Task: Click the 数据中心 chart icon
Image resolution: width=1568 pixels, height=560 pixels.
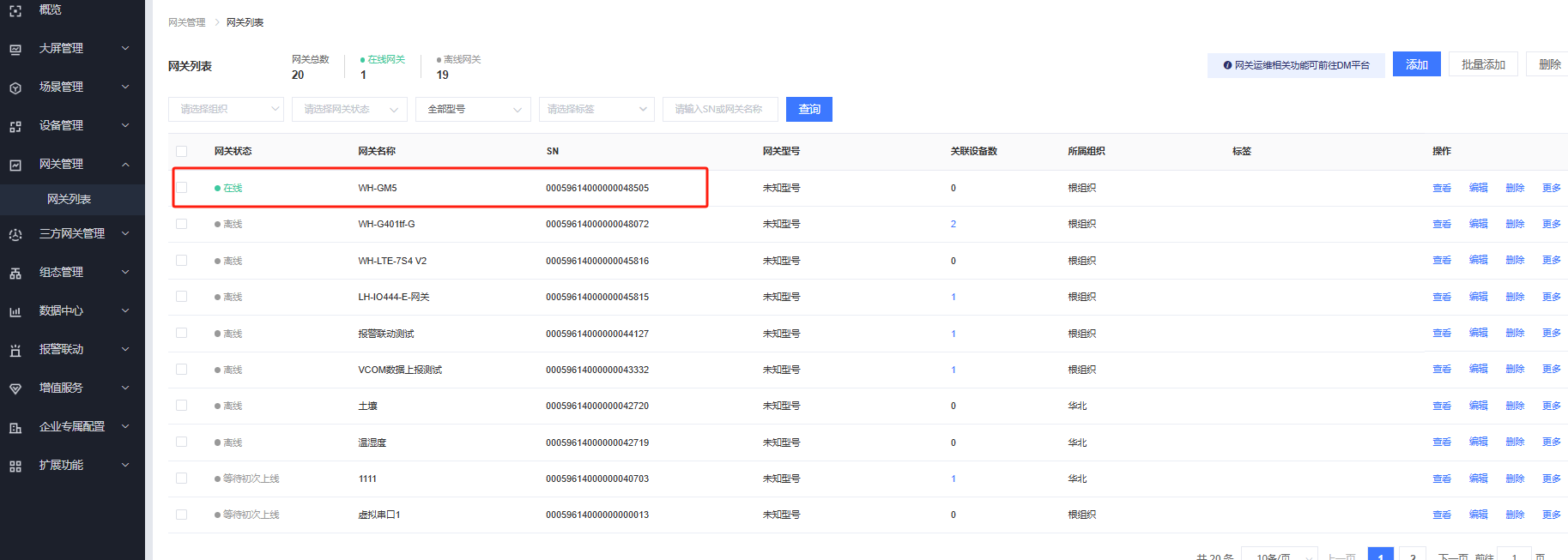Action: pos(15,311)
